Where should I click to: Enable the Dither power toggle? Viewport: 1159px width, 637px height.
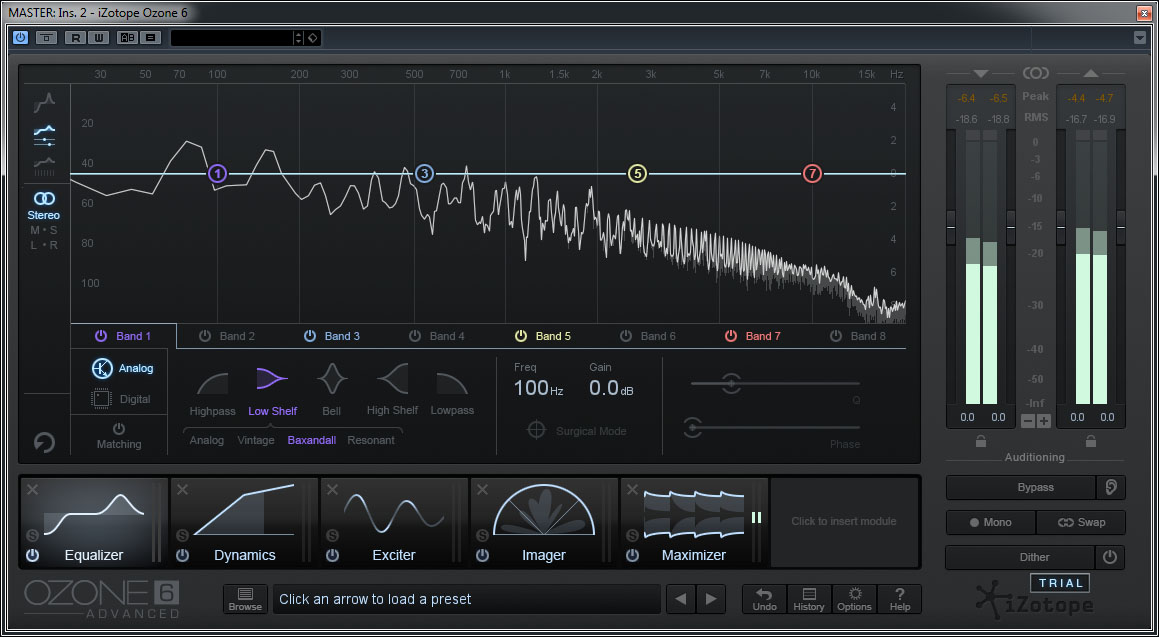coord(1109,557)
